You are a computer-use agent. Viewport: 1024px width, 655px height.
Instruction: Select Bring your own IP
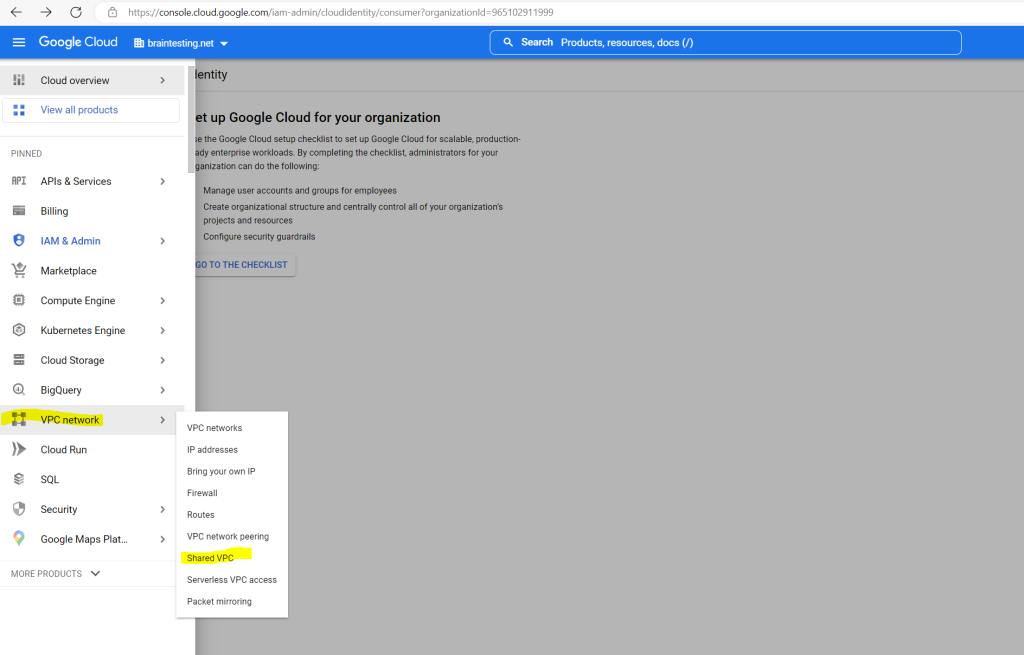coord(221,471)
